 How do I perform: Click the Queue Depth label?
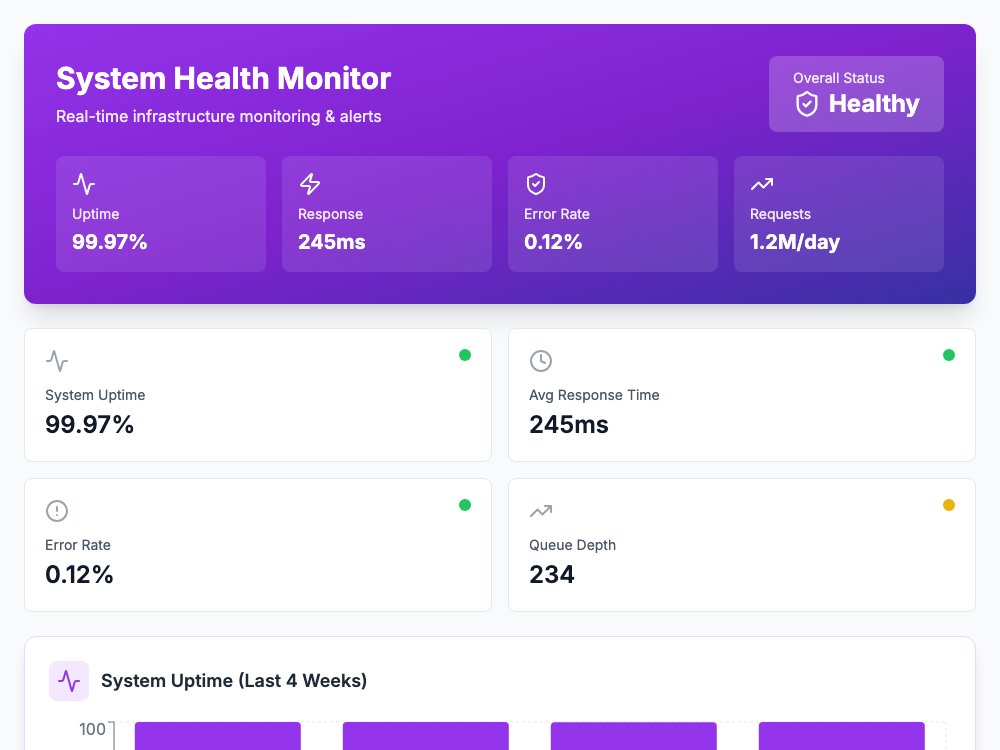click(x=572, y=545)
